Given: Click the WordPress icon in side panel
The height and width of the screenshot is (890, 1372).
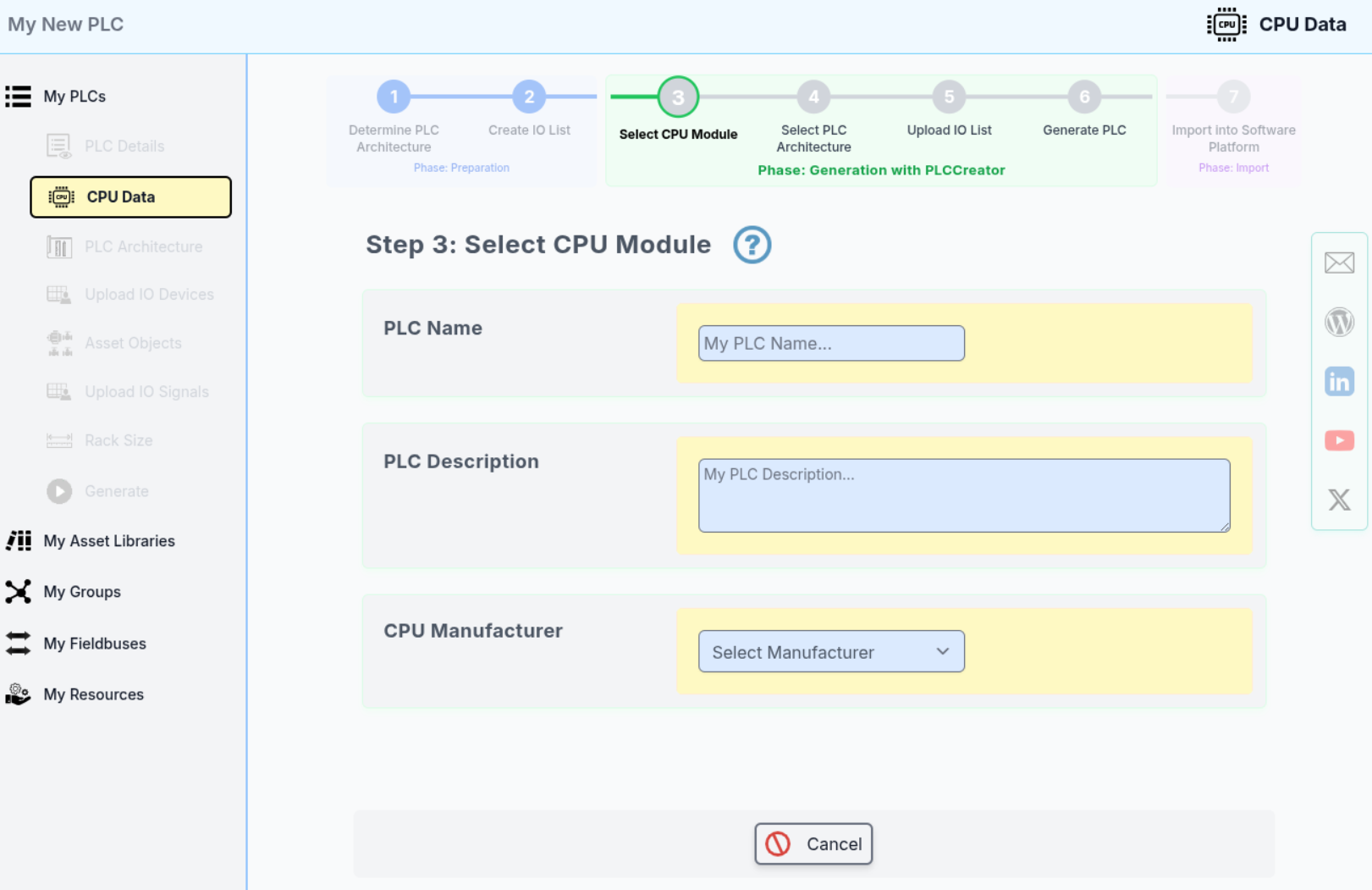Looking at the screenshot, I should (x=1339, y=322).
